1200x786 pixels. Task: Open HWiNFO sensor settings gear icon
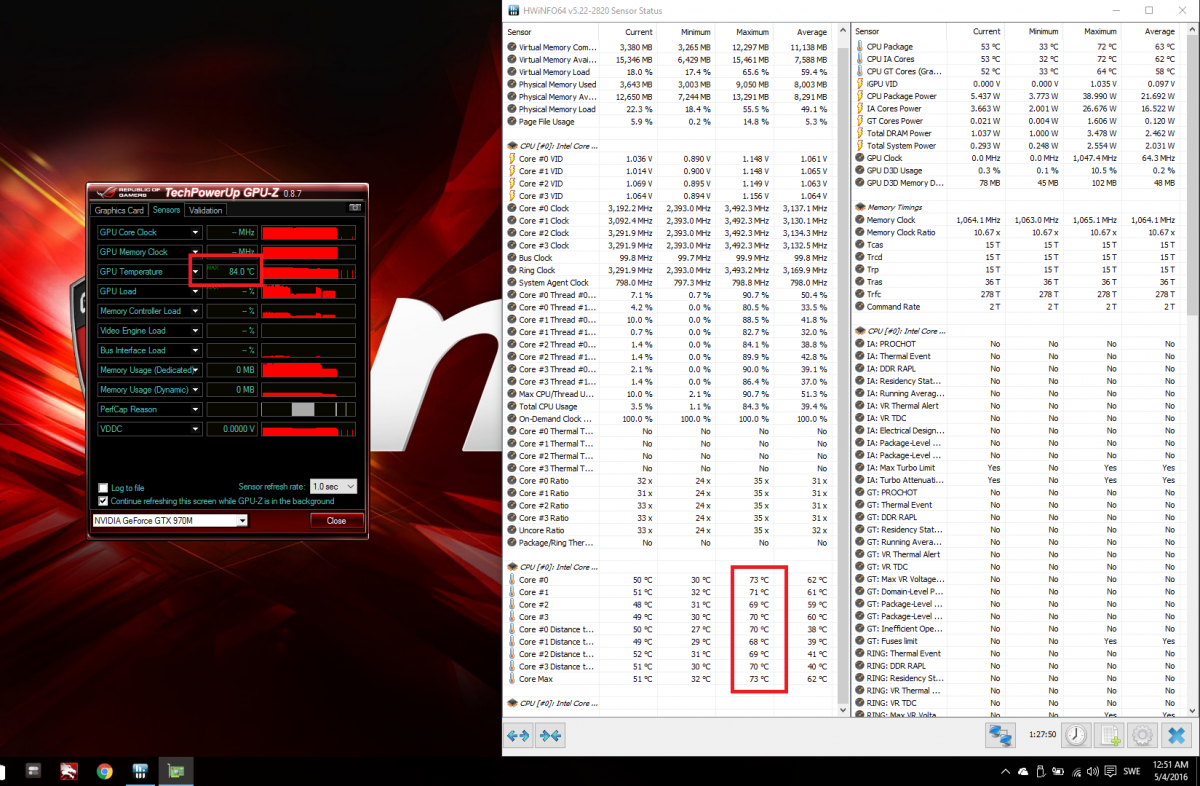(1142, 736)
